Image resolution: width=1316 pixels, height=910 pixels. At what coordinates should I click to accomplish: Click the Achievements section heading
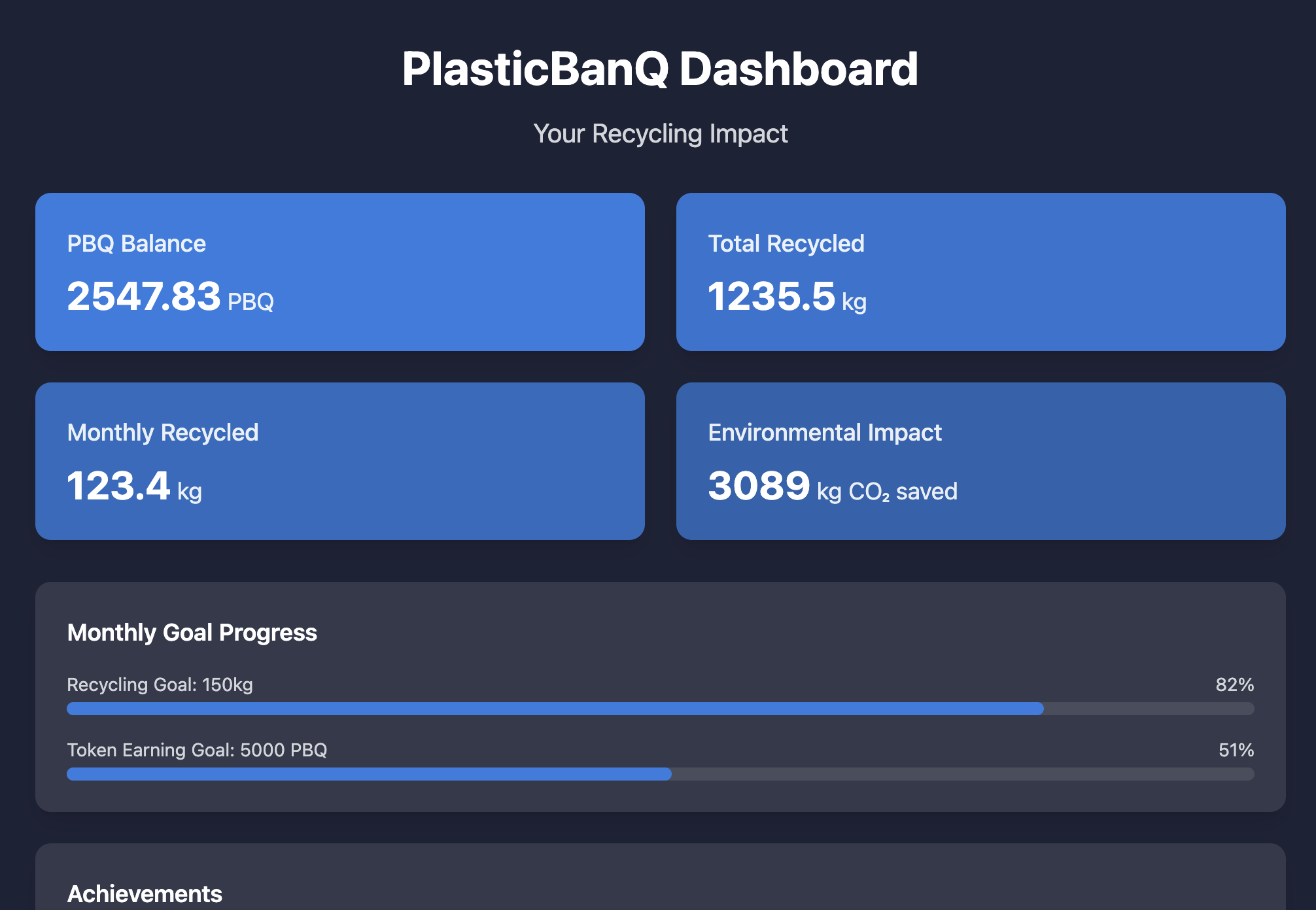pos(145,894)
